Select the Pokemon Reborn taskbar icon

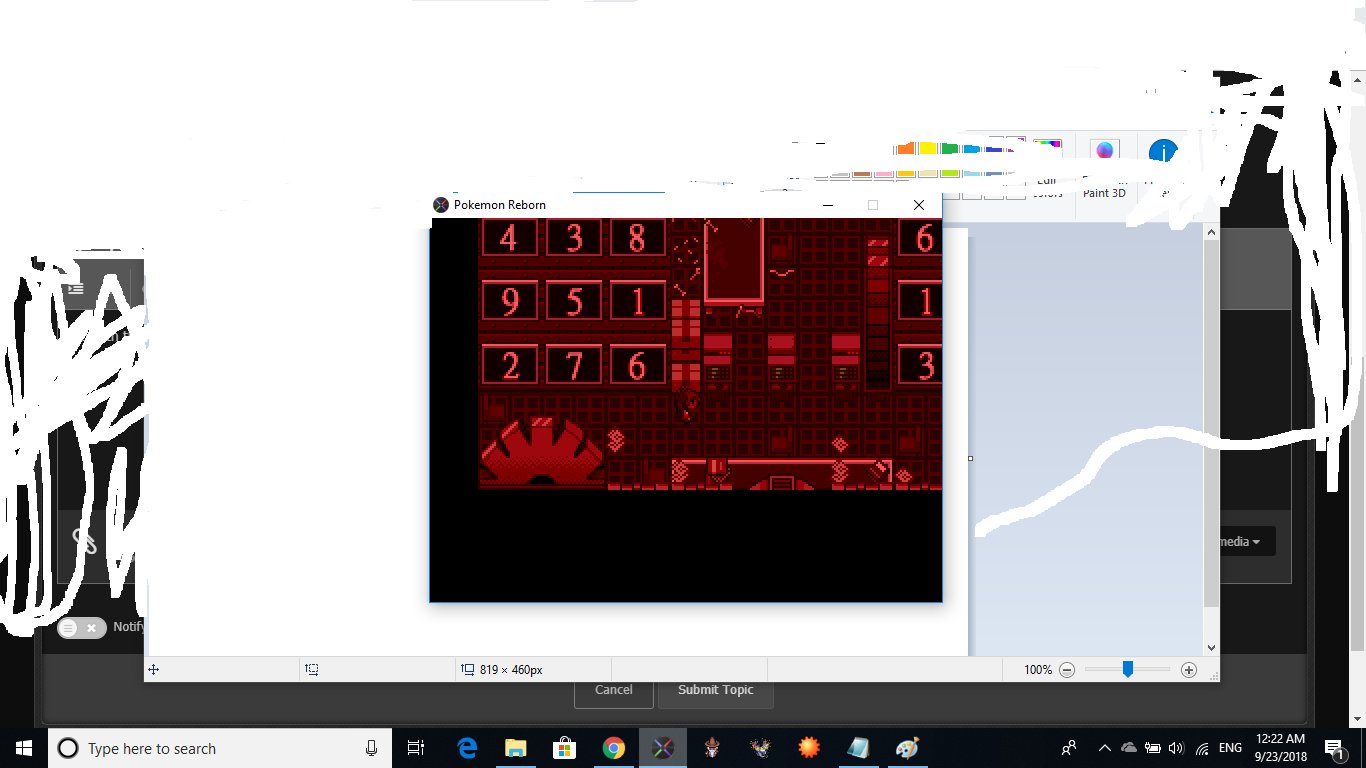point(663,748)
